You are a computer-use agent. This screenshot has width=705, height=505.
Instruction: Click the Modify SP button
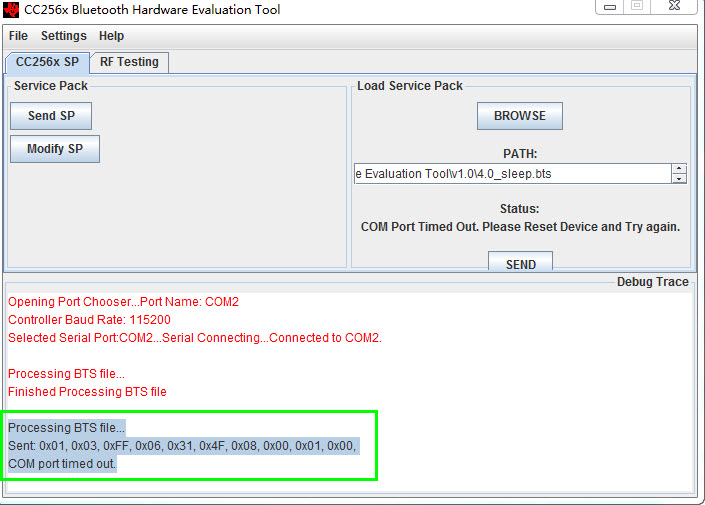coord(55,149)
